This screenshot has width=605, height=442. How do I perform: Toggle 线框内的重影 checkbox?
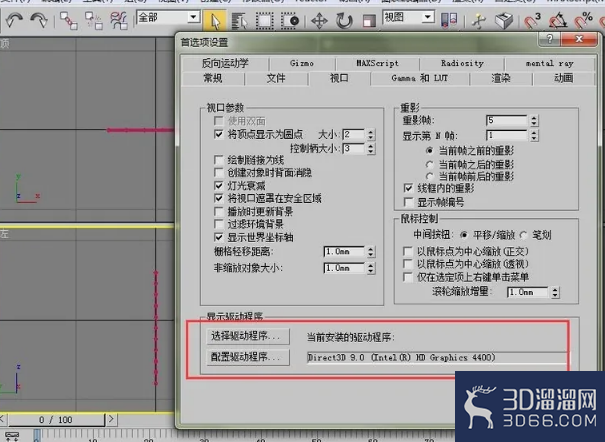(x=408, y=188)
